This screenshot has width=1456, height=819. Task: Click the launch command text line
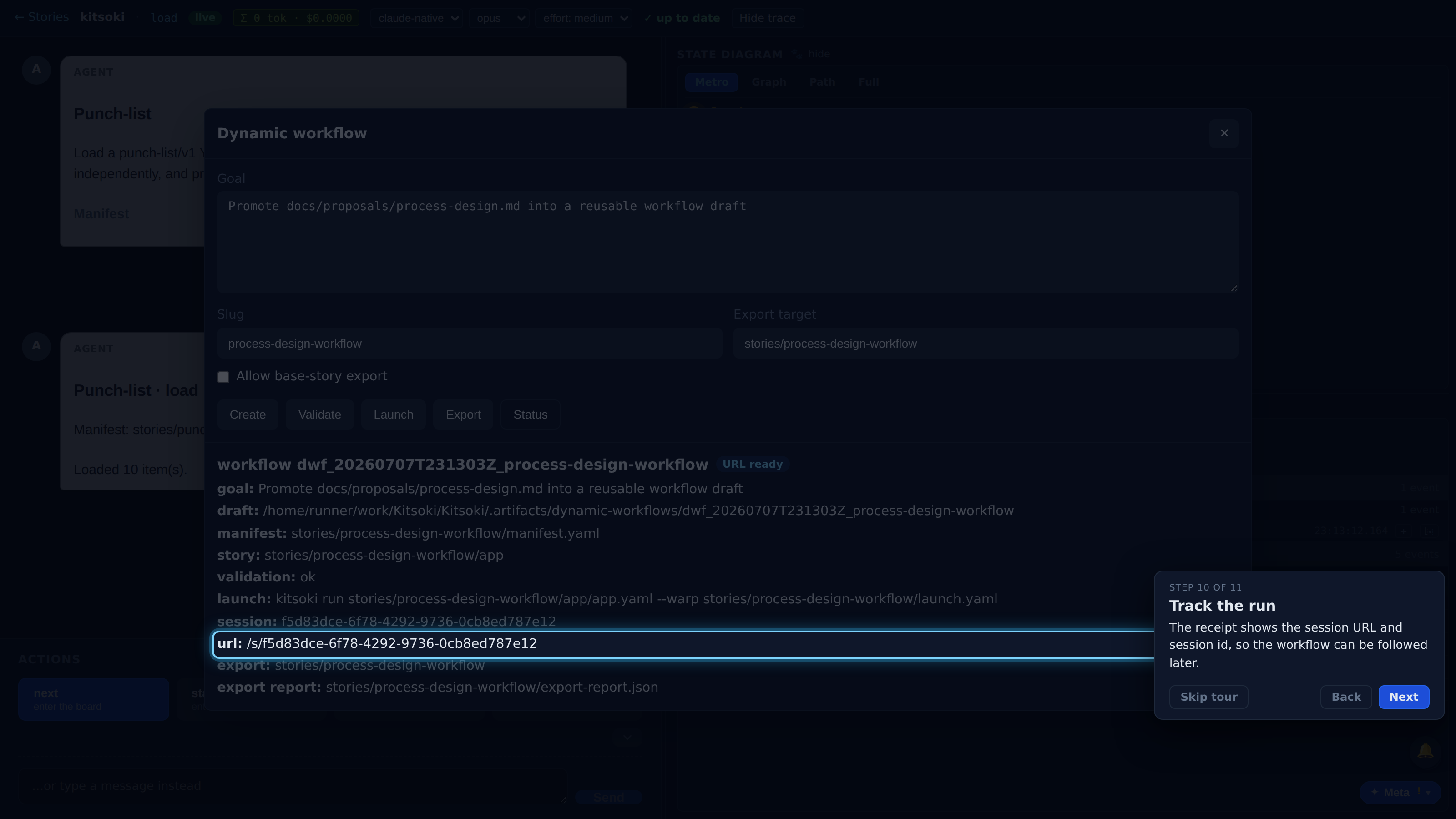tap(607, 599)
